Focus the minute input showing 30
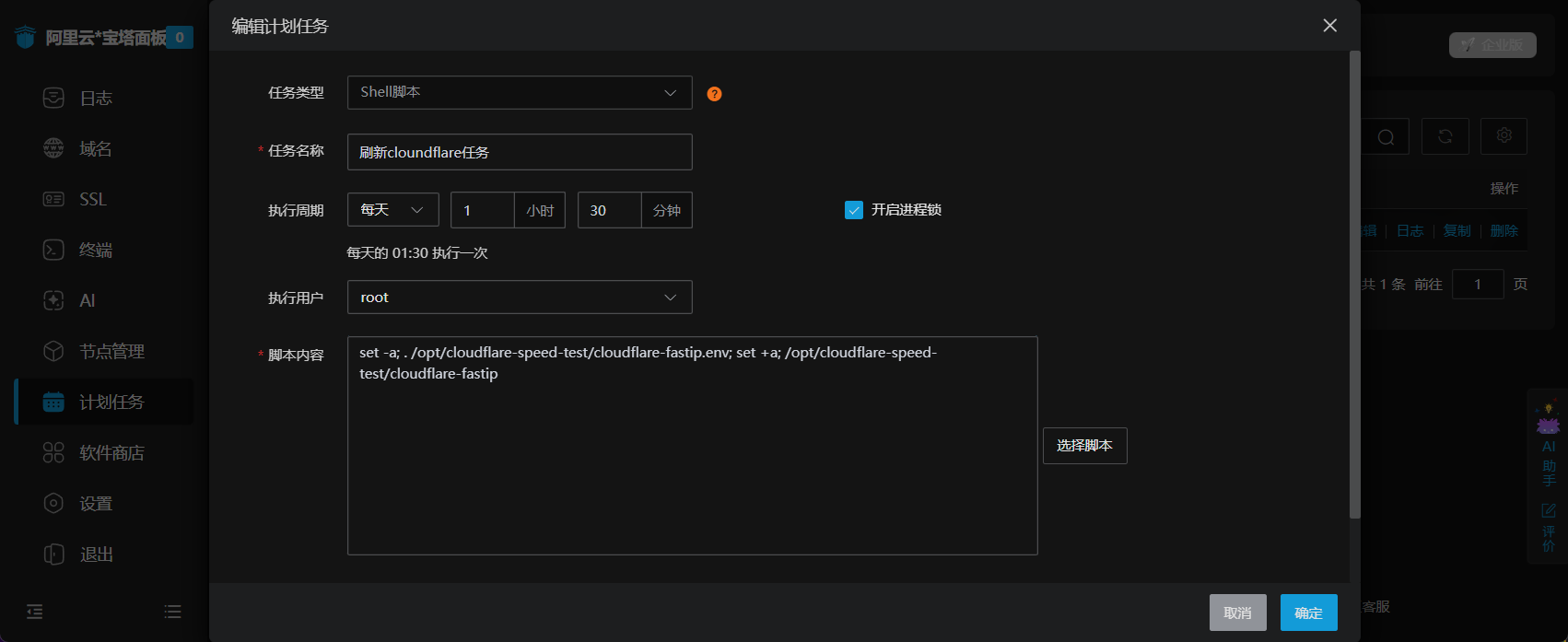The width and height of the screenshot is (1568, 642). coord(609,210)
